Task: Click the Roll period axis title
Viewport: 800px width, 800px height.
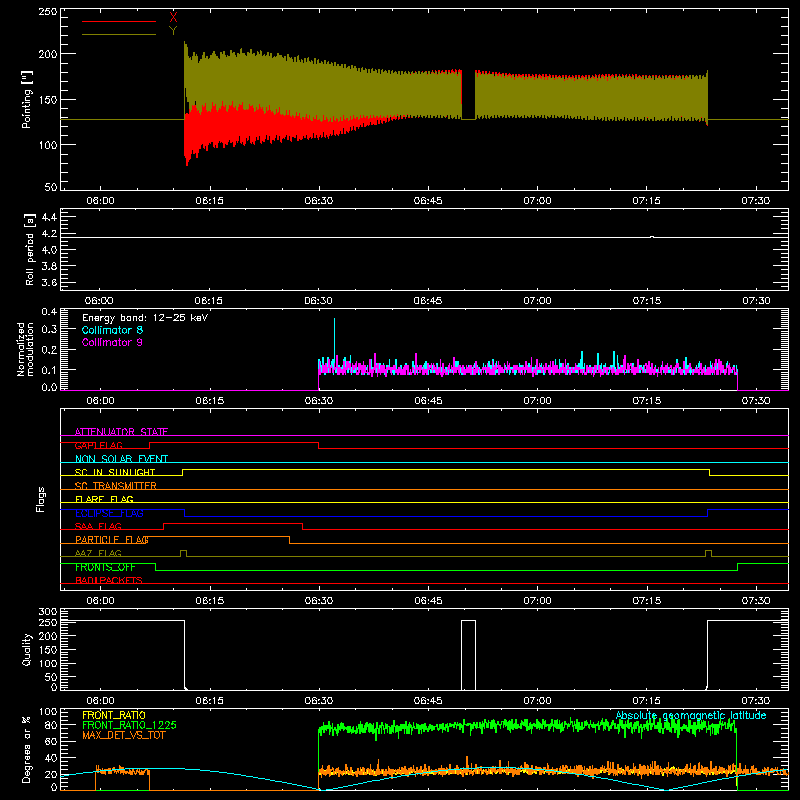Action: coord(30,249)
